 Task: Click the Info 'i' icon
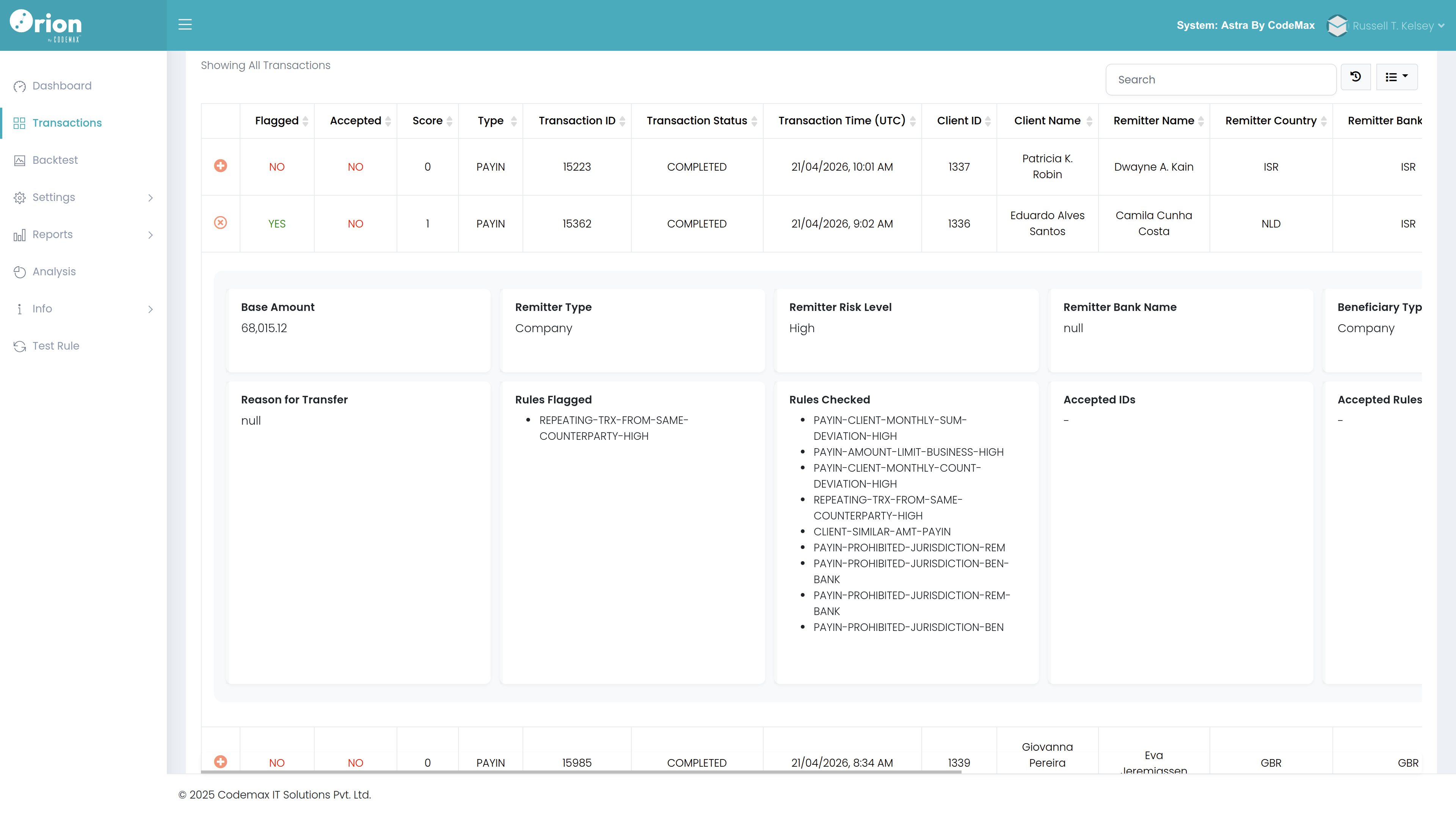click(20, 309)
